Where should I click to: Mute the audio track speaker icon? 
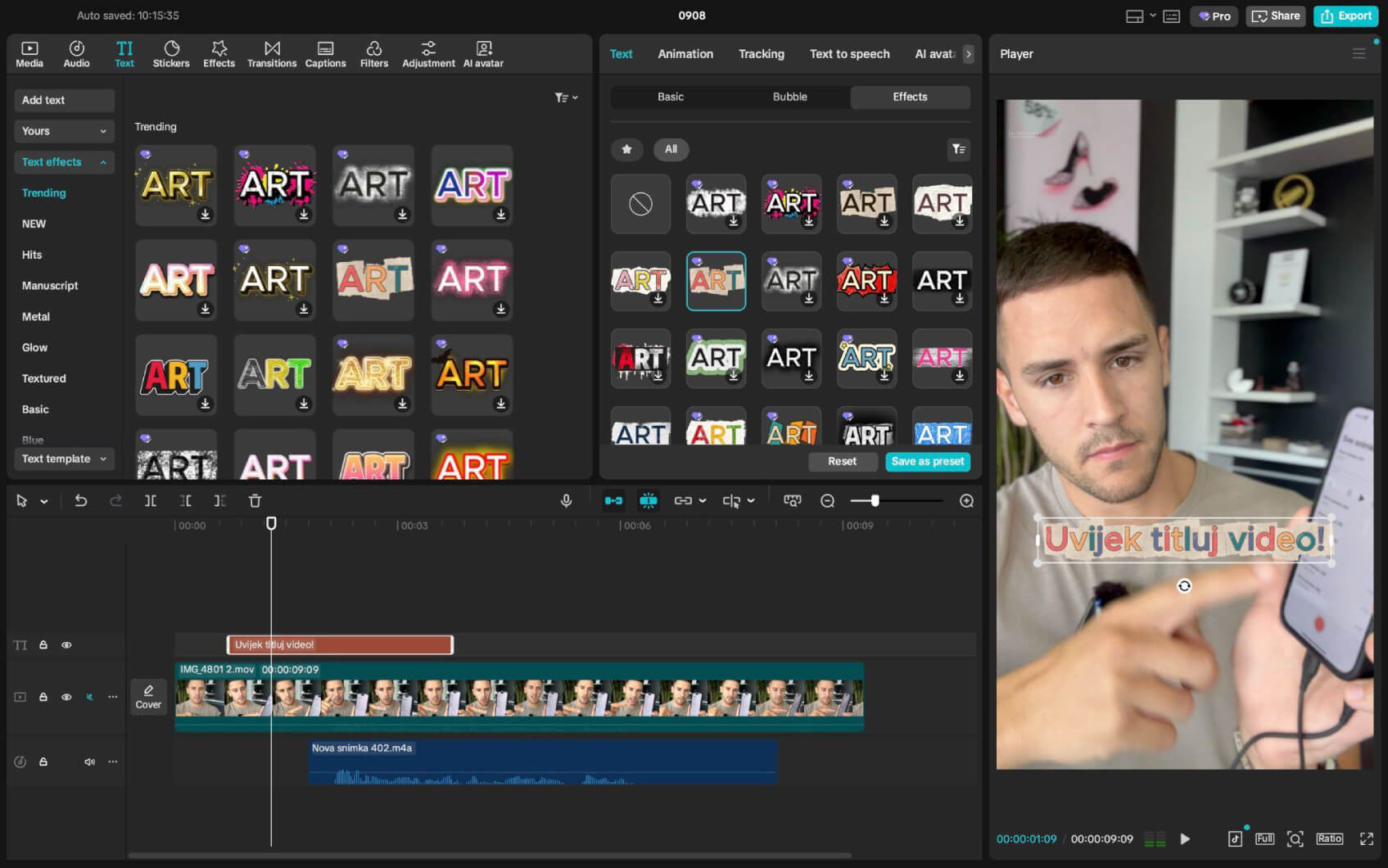click(x=89, y=762)
